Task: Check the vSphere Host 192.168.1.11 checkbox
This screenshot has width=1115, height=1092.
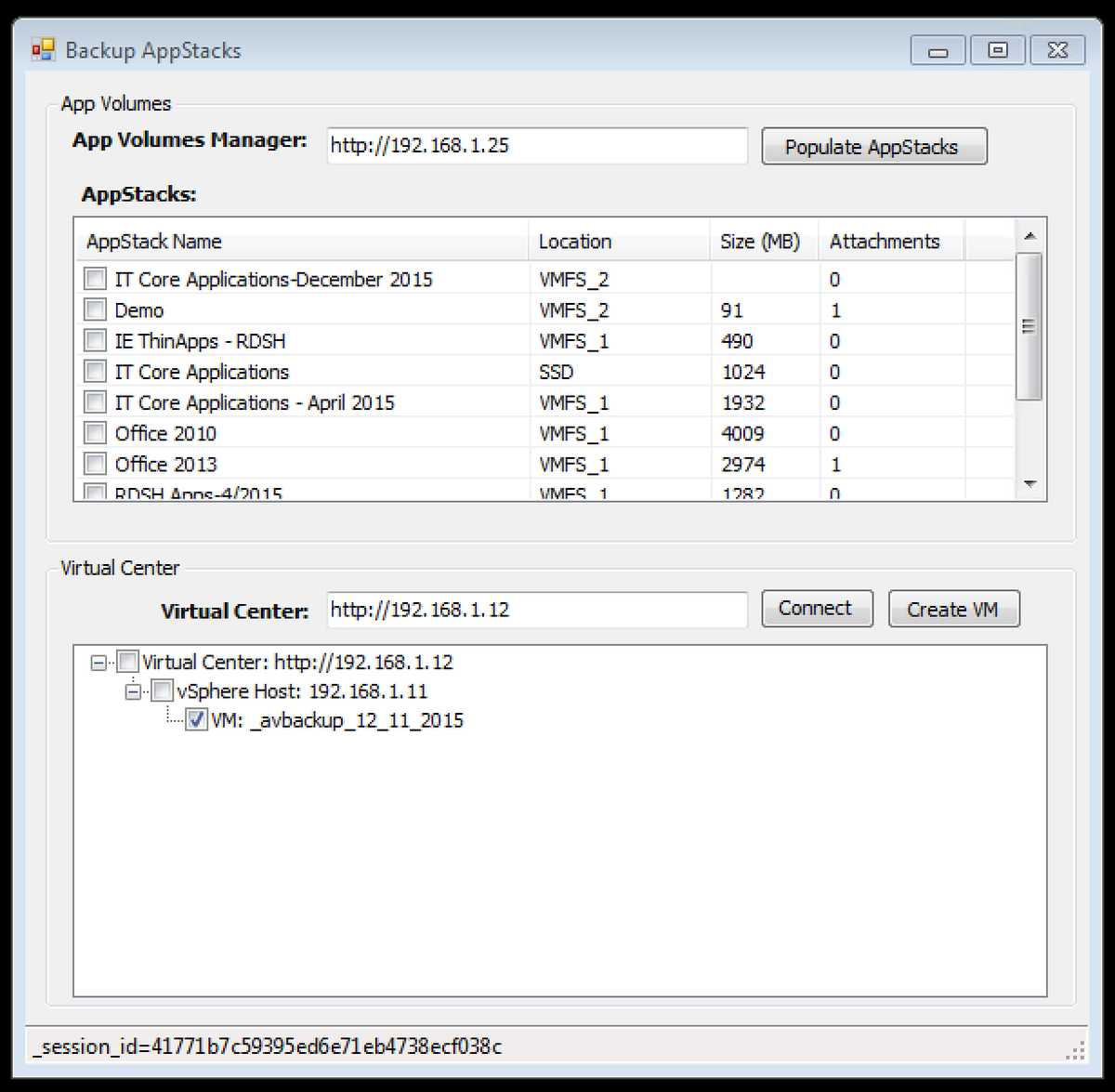Action: (162, 691)
